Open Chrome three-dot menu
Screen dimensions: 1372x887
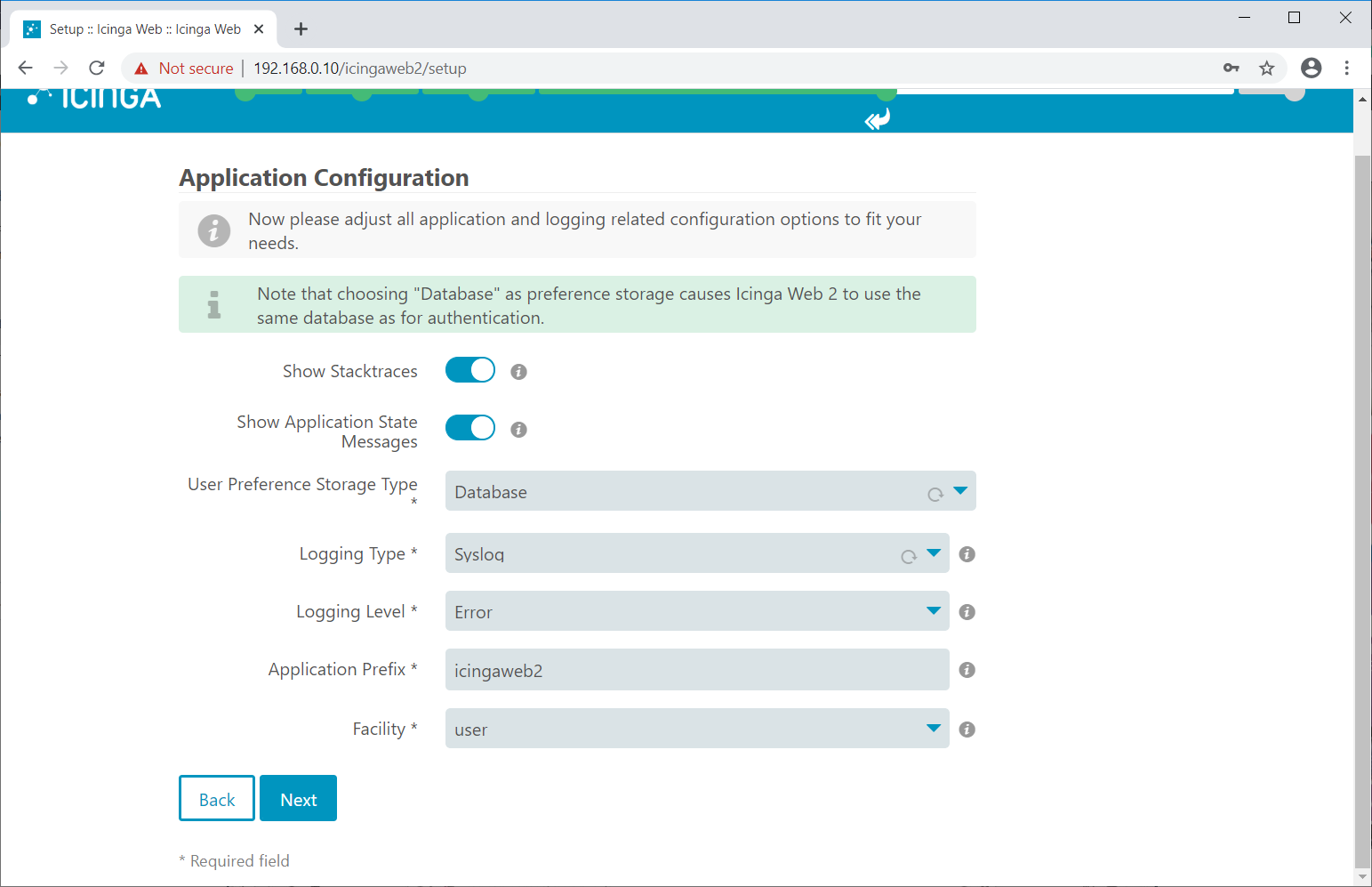[x=1347, y=68]
